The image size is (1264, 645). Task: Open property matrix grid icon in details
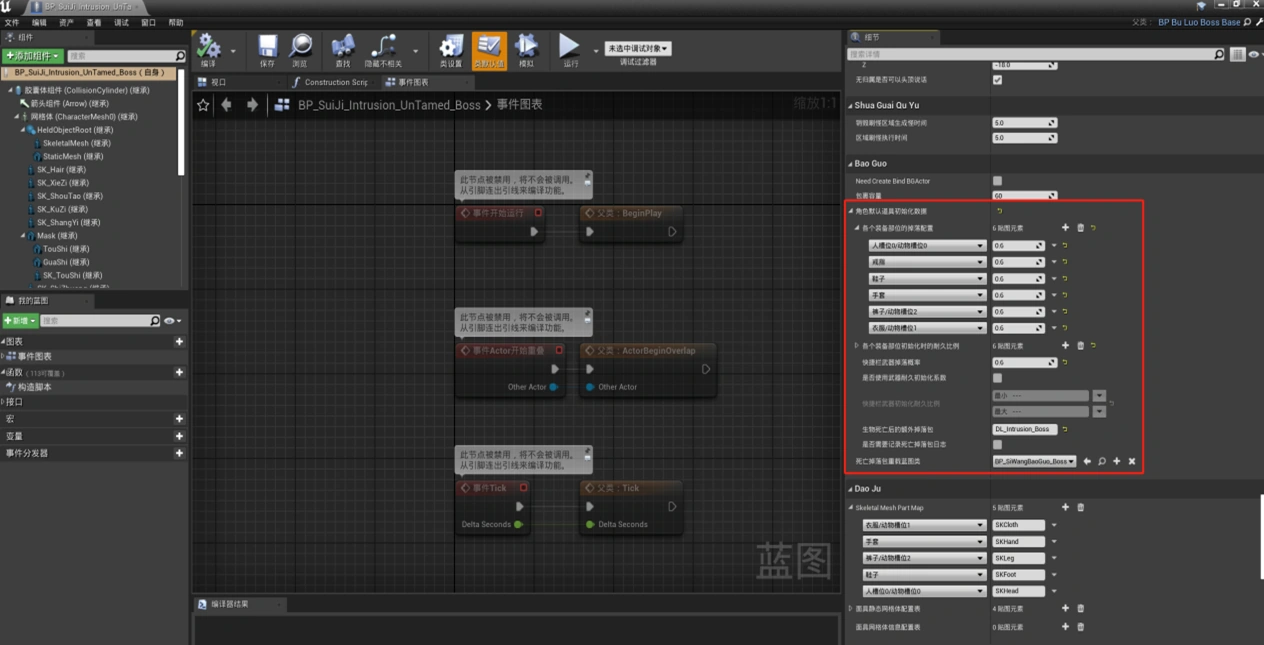[1238, 54]
